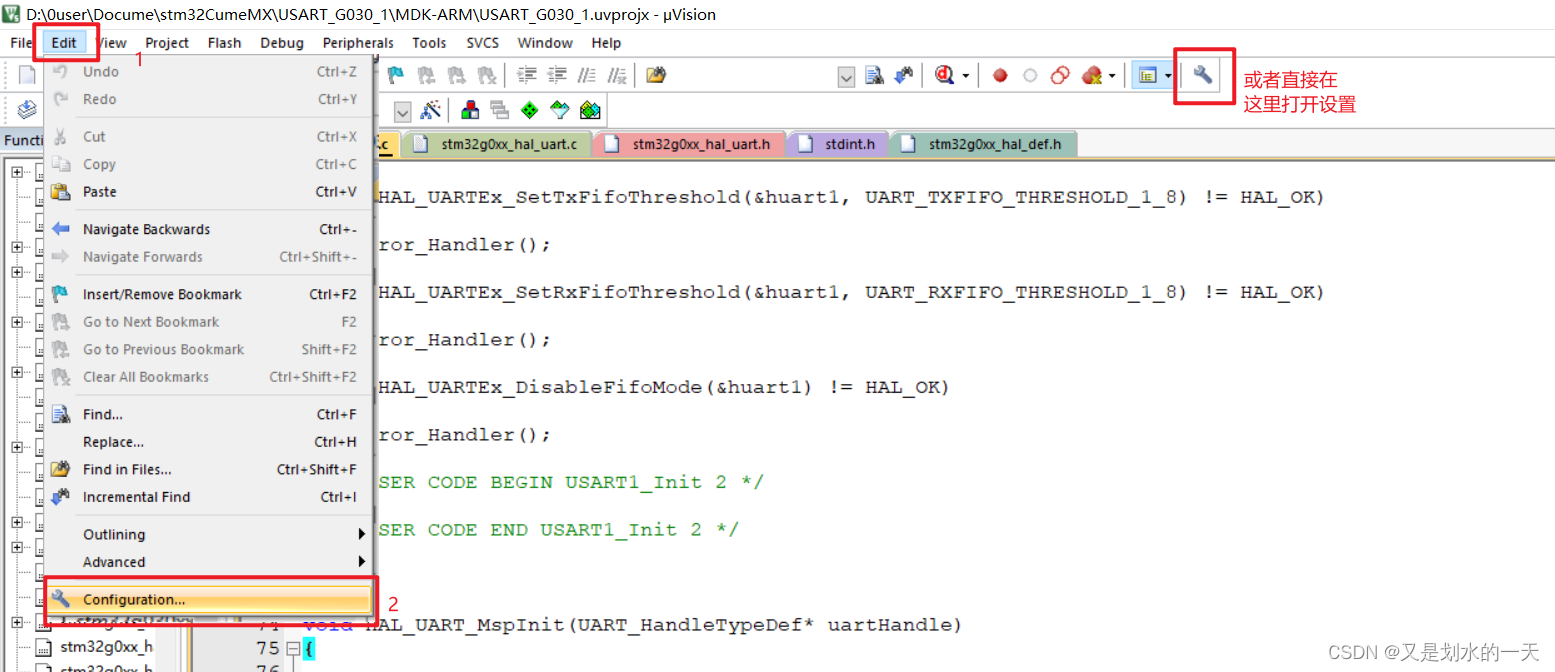Click the Incremental Find binoculars toolbar icon
The width and height of the screenshot is (1555, 672).
coord(904,75)
